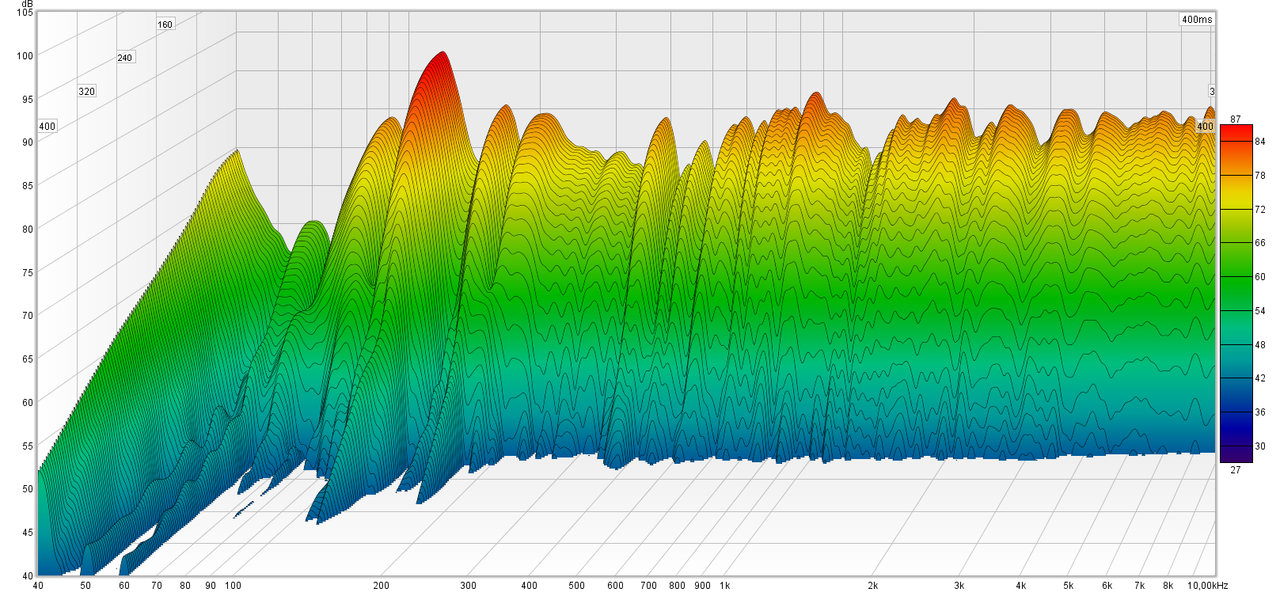The width and height of the screenshot is (1280, 592).
Task: Click the "54" color scale value
Action: tap(1260, 311)
